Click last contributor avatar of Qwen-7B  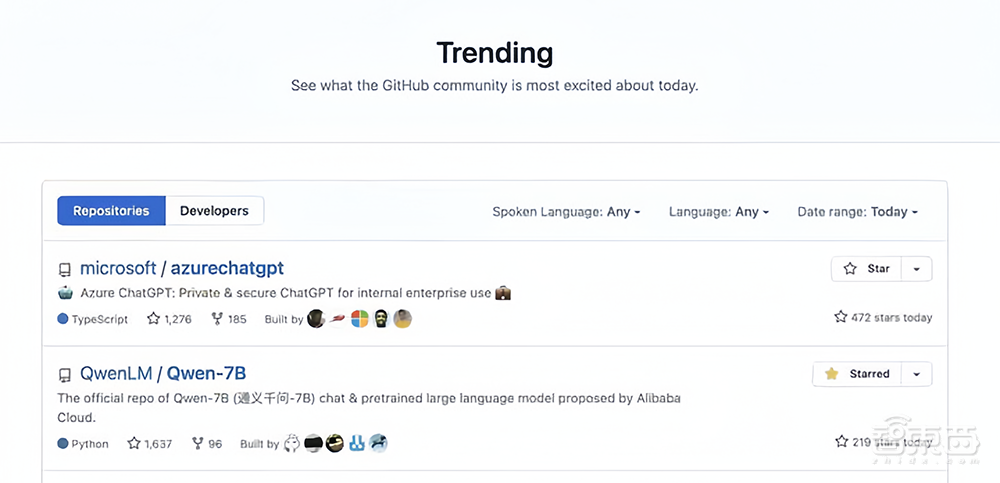click(378, 443)
